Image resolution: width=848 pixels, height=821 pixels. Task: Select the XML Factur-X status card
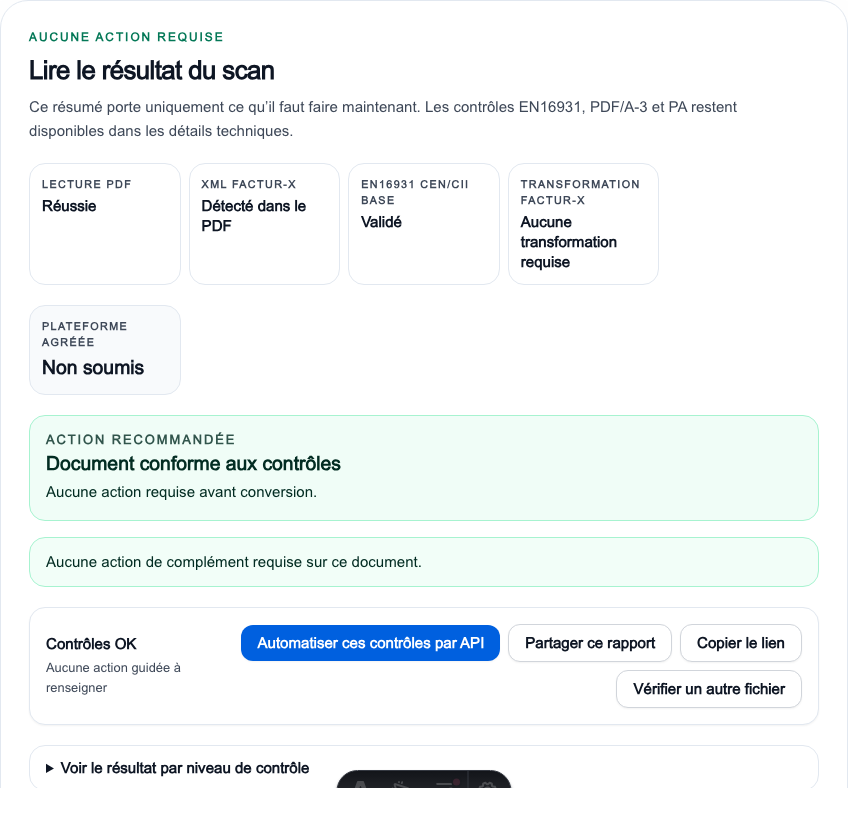coord(264,224)
